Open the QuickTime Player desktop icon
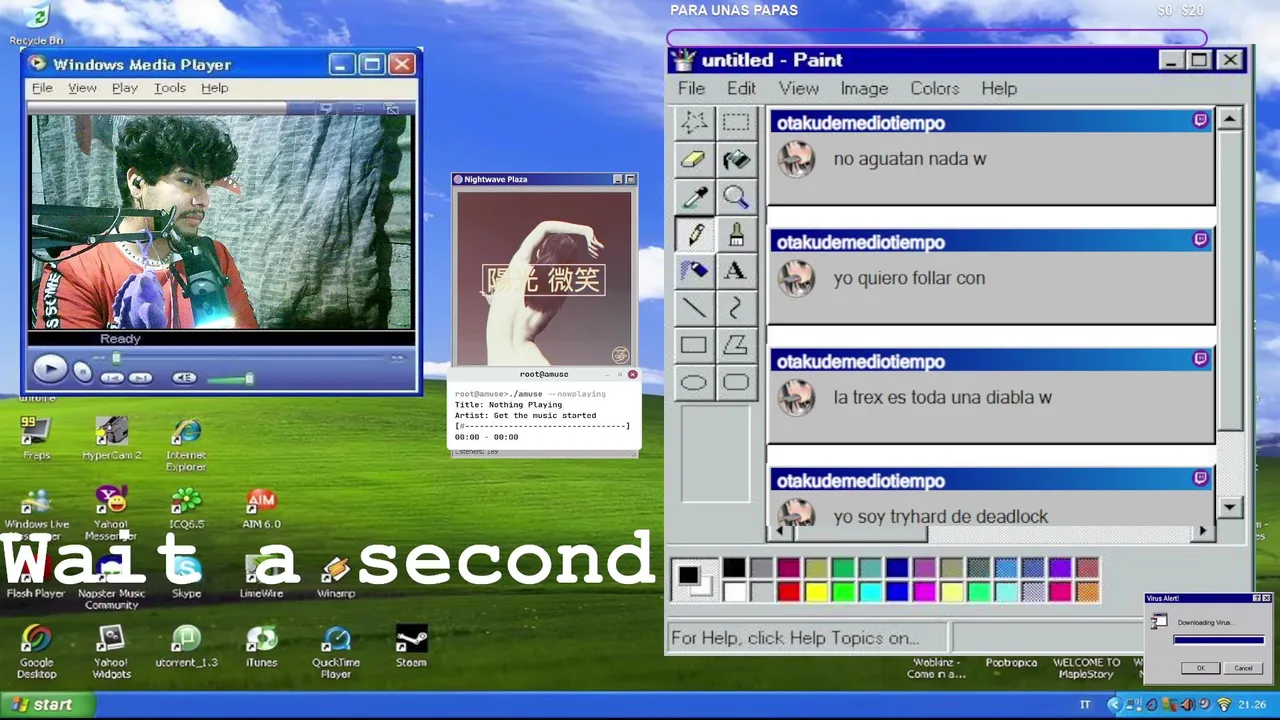 point(336,652)
